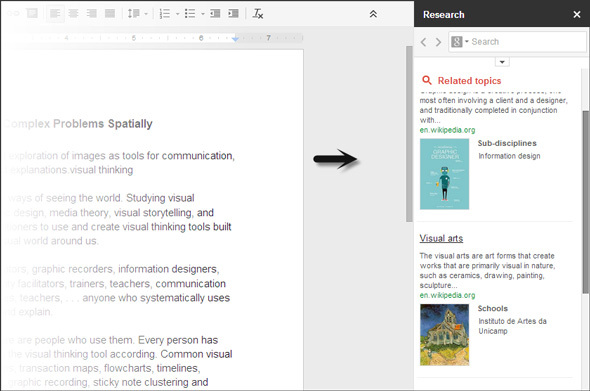This screenshot has width=590, height=391.
Task: Increase the indent
Action: 233,14
